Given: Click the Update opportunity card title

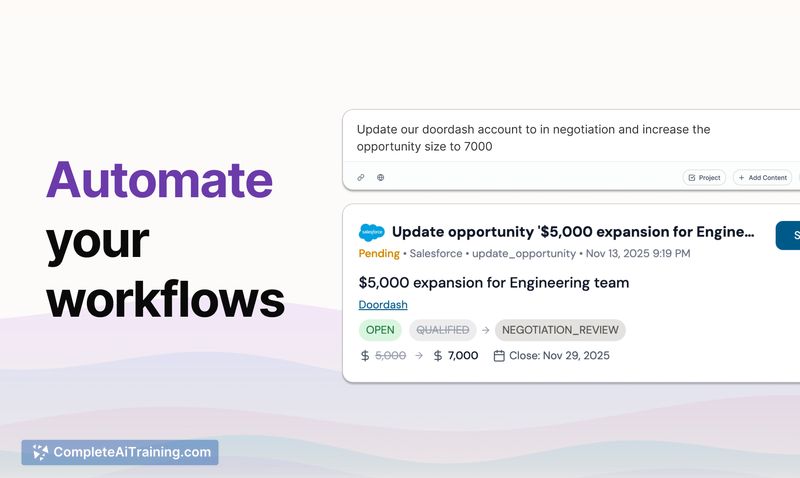Looking at the screenshot, I should 573,232.
